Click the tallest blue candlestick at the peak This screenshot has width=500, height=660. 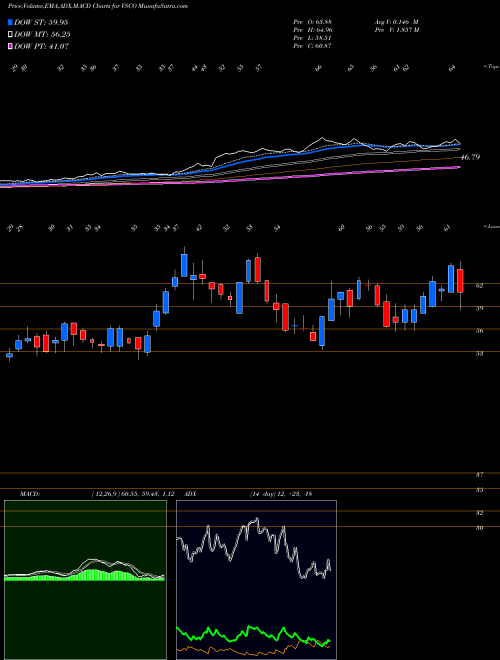coord(184,266)
